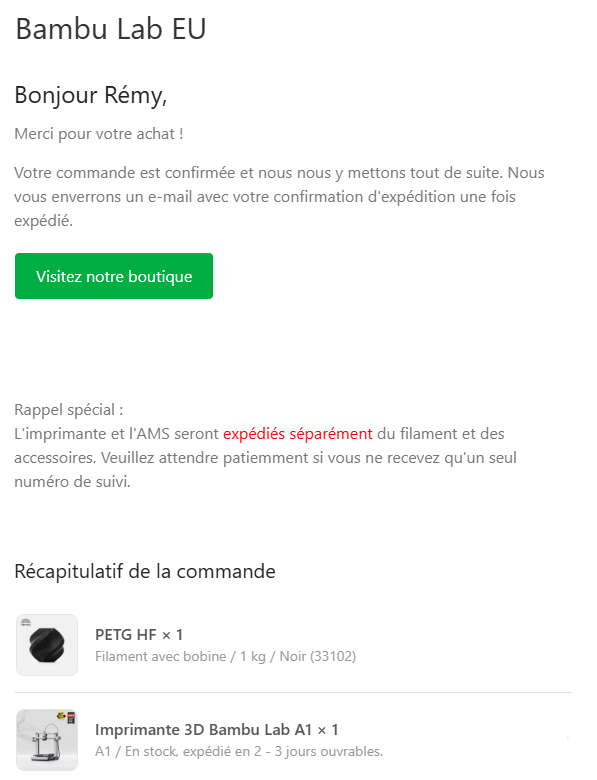Click the Votre commande est confirmée paragraph

coord(279,196)
